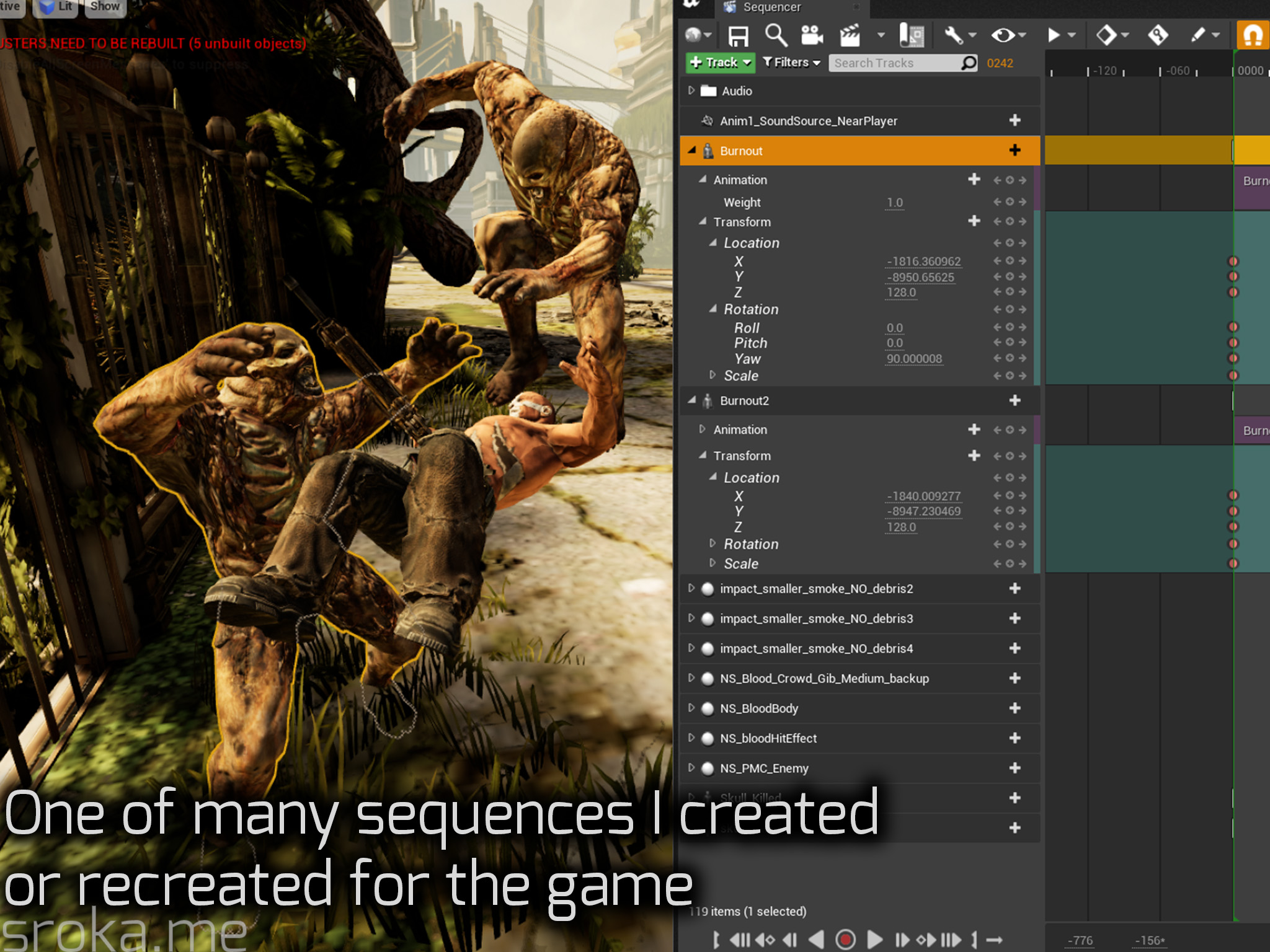Image resolution: width=1270 pixels, height=952 pixels.
Task: Play the sequence forward
Action: click(874, 940)
